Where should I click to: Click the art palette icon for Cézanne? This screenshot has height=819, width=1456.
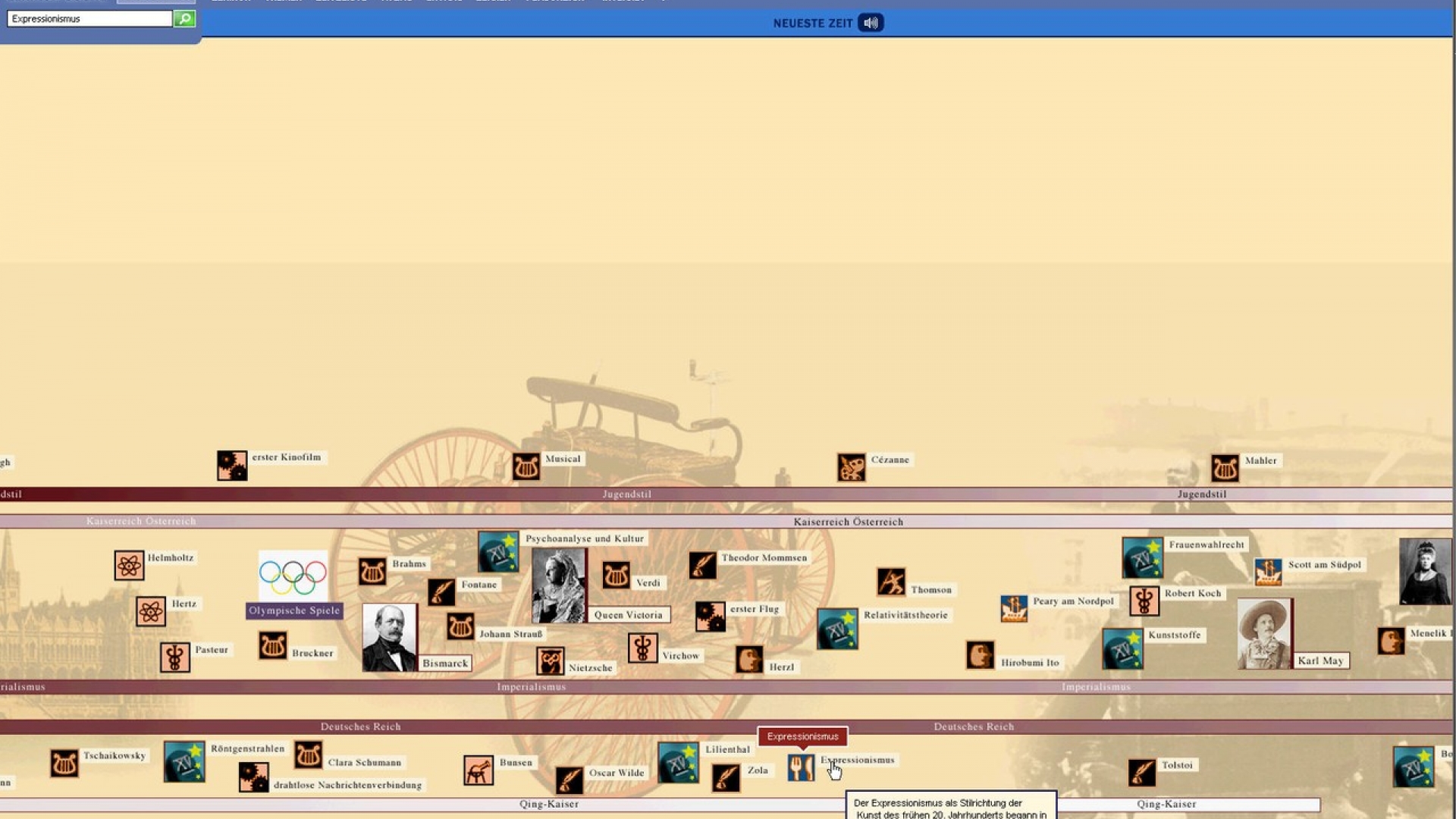point(852,467)
